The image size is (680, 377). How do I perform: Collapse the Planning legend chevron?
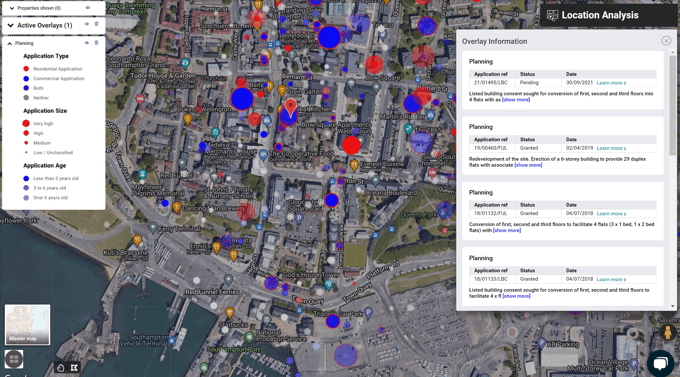10,43
